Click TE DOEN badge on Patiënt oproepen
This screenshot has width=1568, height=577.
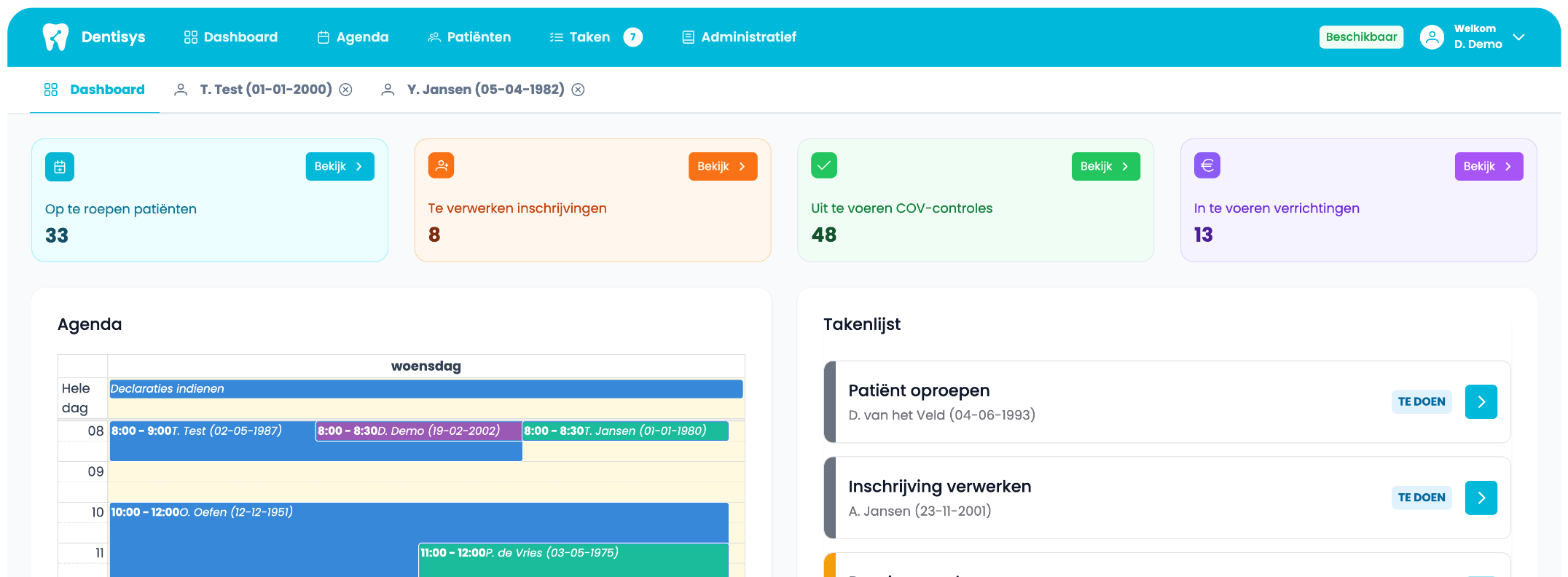pos(1422,401)
